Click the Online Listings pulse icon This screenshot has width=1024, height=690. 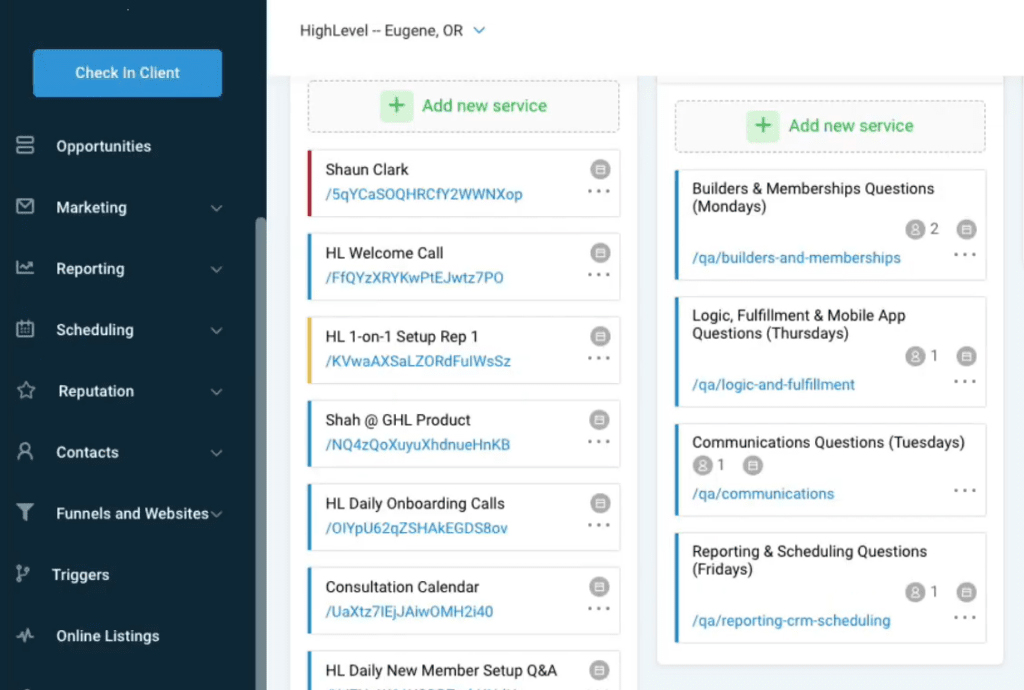coord(26,636)
